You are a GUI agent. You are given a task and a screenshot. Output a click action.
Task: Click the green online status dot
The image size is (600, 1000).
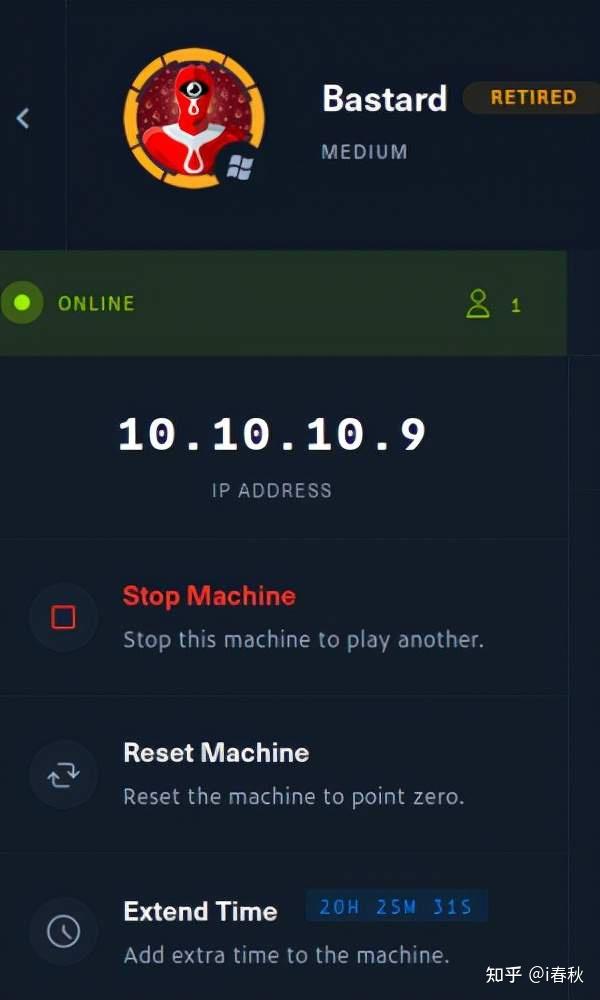click(x=22, y=303)
